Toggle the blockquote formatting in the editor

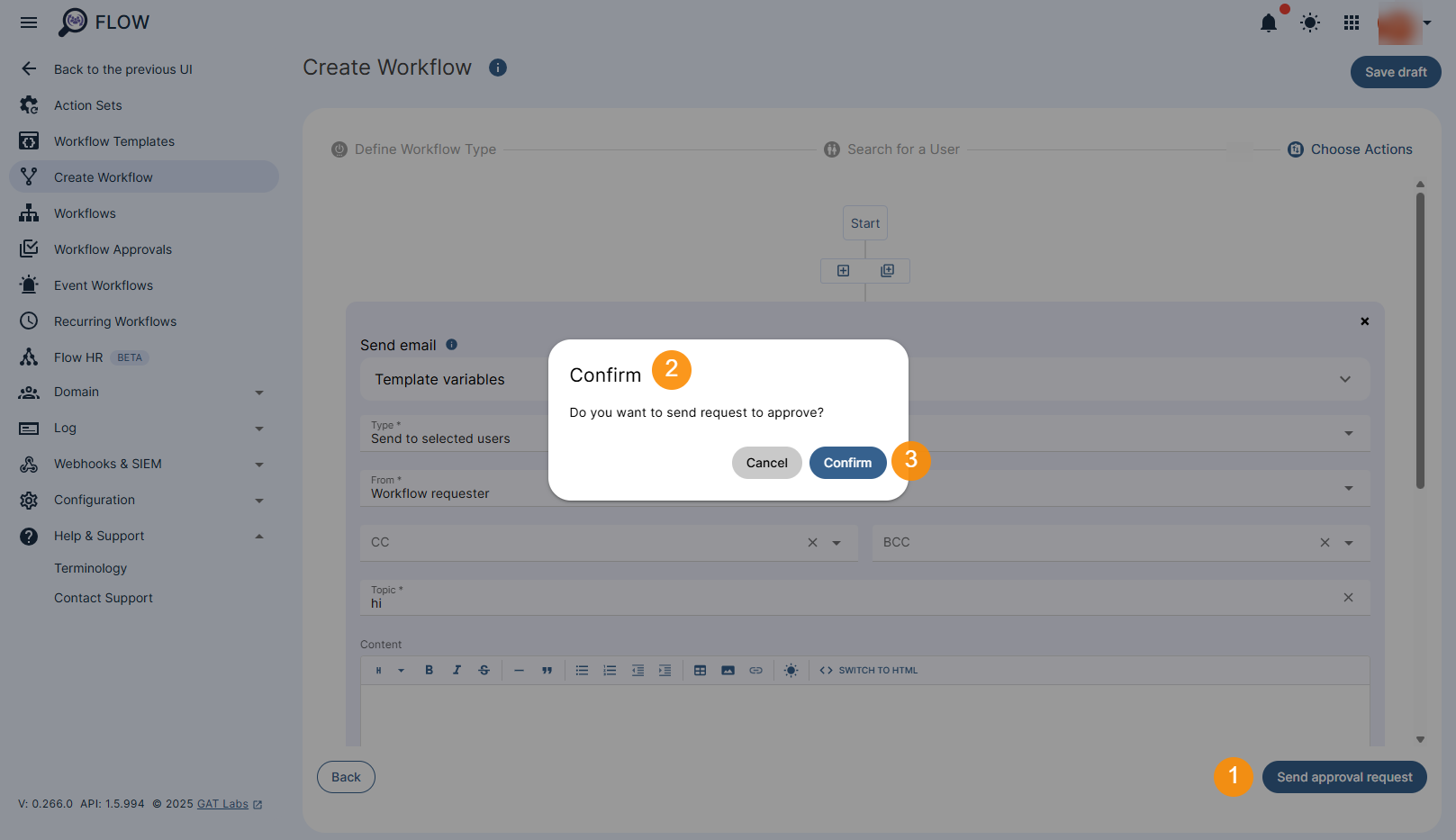tap(547, 670)
